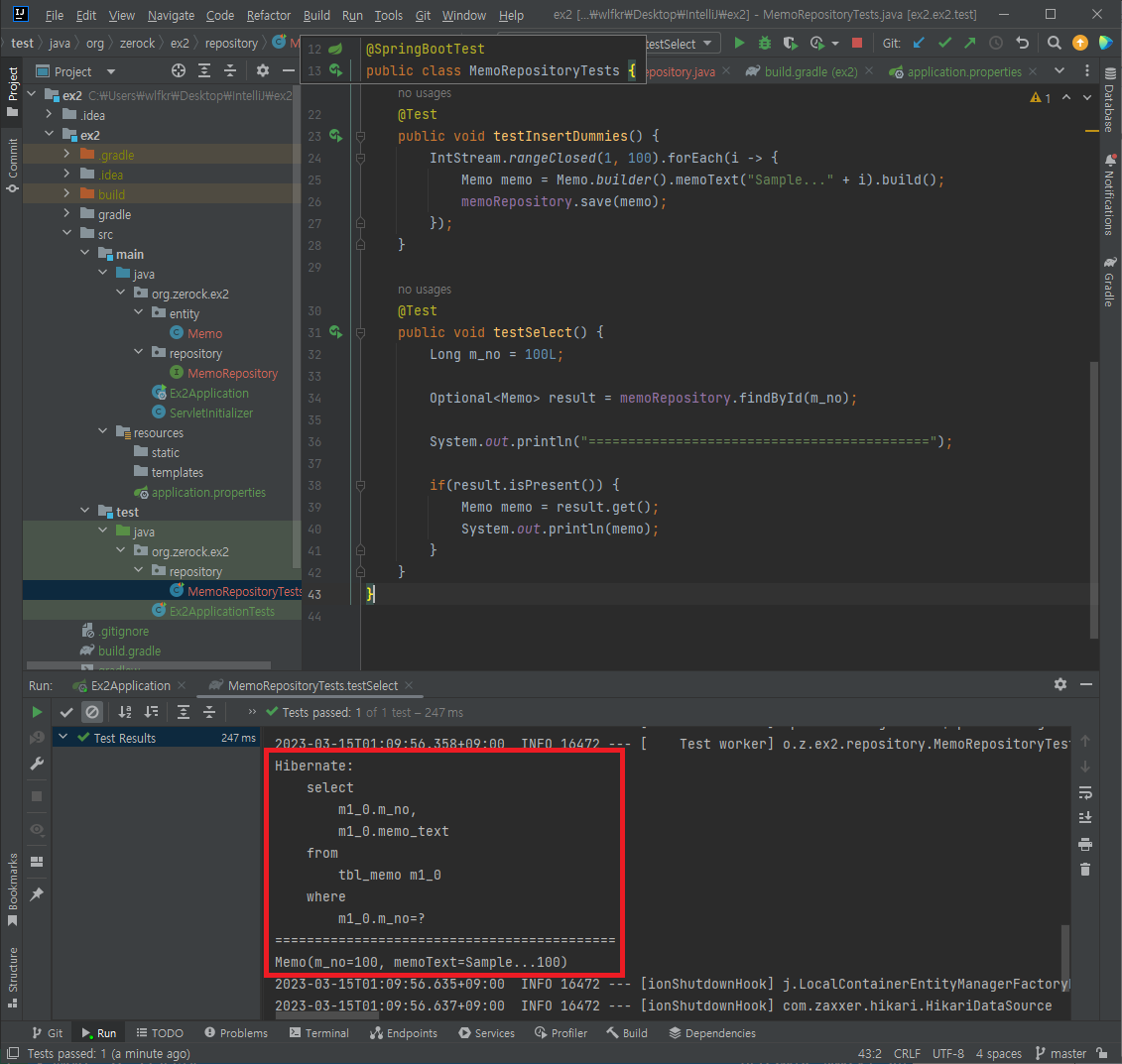Open Search Everywhere magnifier icon

coord(1054,43)
